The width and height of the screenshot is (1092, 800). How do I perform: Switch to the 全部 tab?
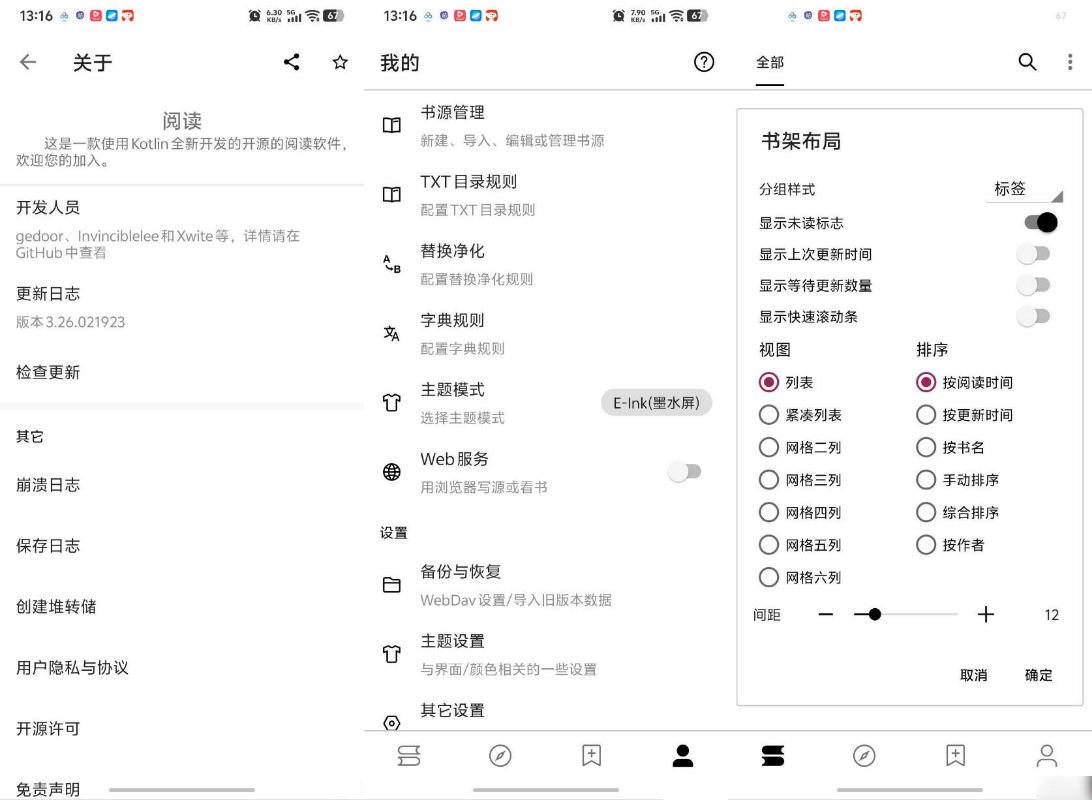[769, 62]
